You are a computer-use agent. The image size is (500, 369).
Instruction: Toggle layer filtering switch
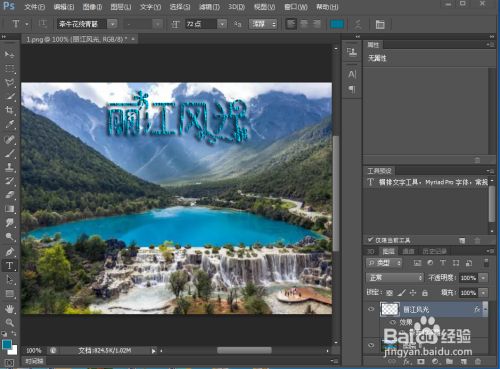(486, 263)
